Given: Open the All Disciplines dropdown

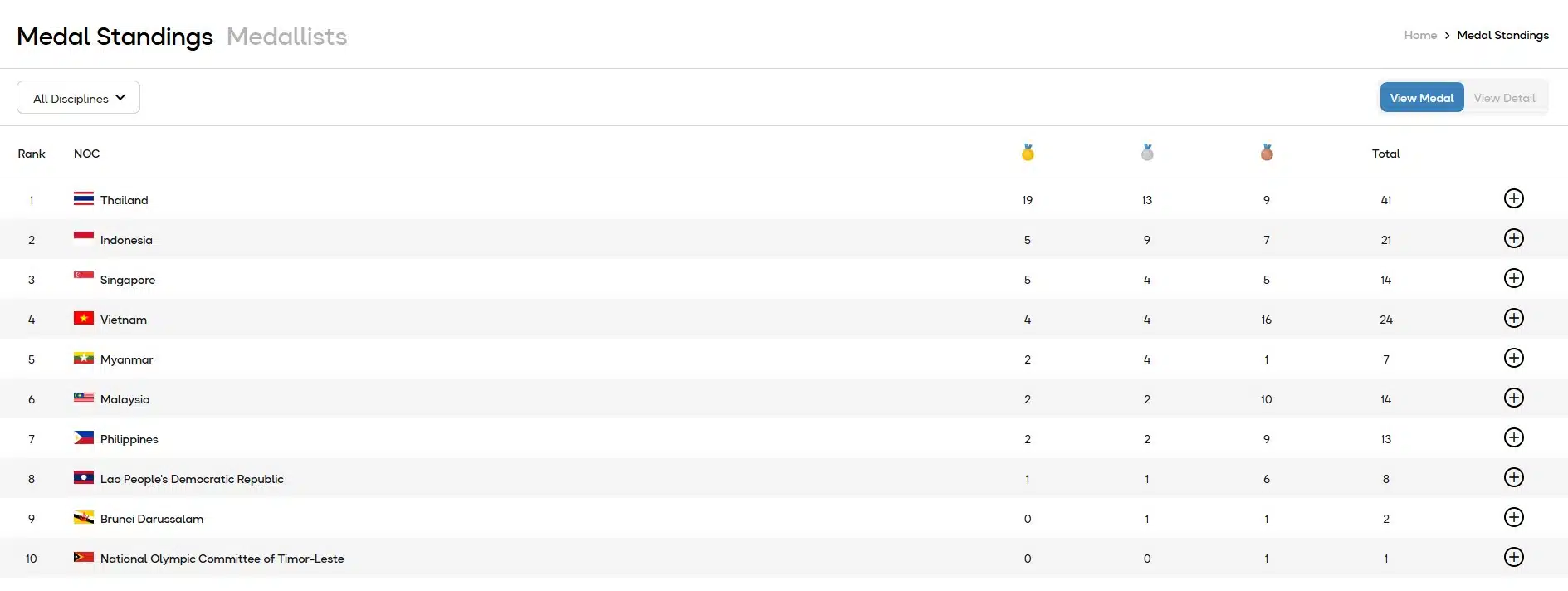Looking at the screenshot, I should point(79,98).
